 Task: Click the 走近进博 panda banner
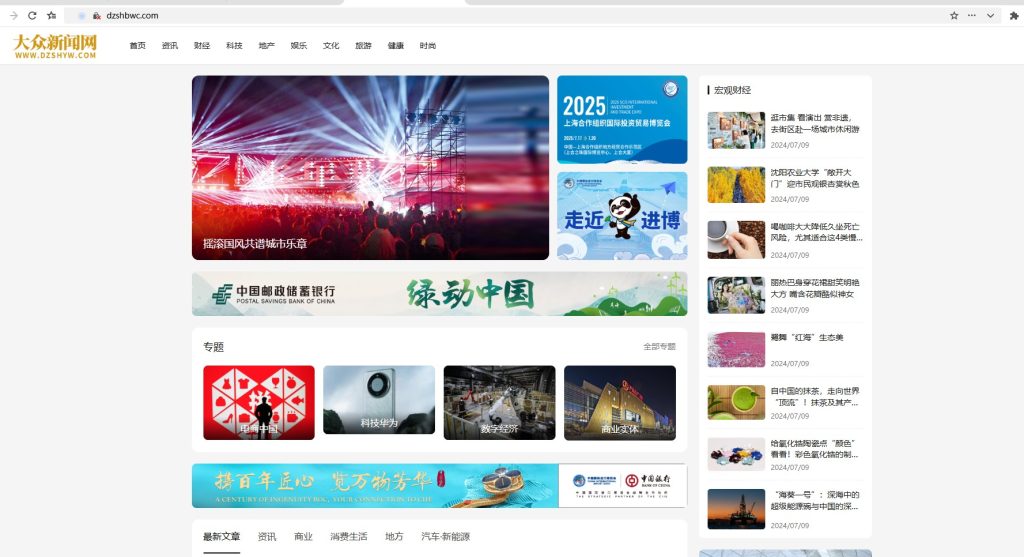tap(622, 216)
